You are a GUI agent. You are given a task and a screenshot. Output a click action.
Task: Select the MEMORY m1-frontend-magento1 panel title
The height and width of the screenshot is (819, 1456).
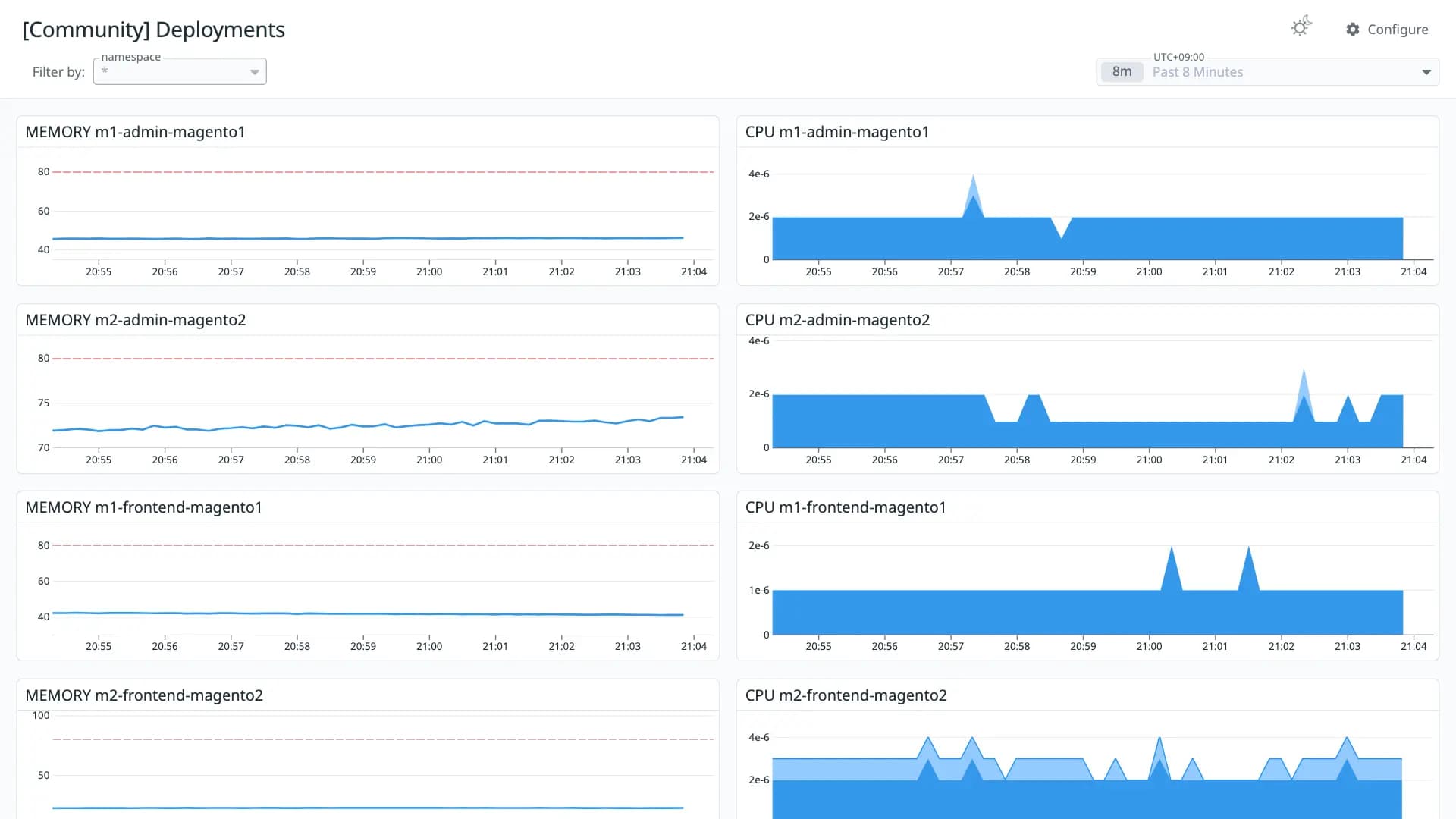click(x=143, y=507)
